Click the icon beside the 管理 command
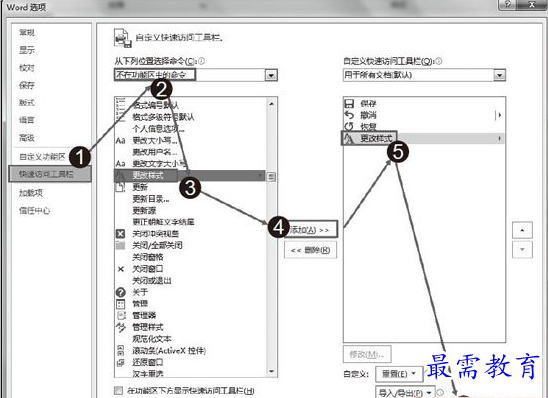Screen dimensions: 548x398 point(121,304)
